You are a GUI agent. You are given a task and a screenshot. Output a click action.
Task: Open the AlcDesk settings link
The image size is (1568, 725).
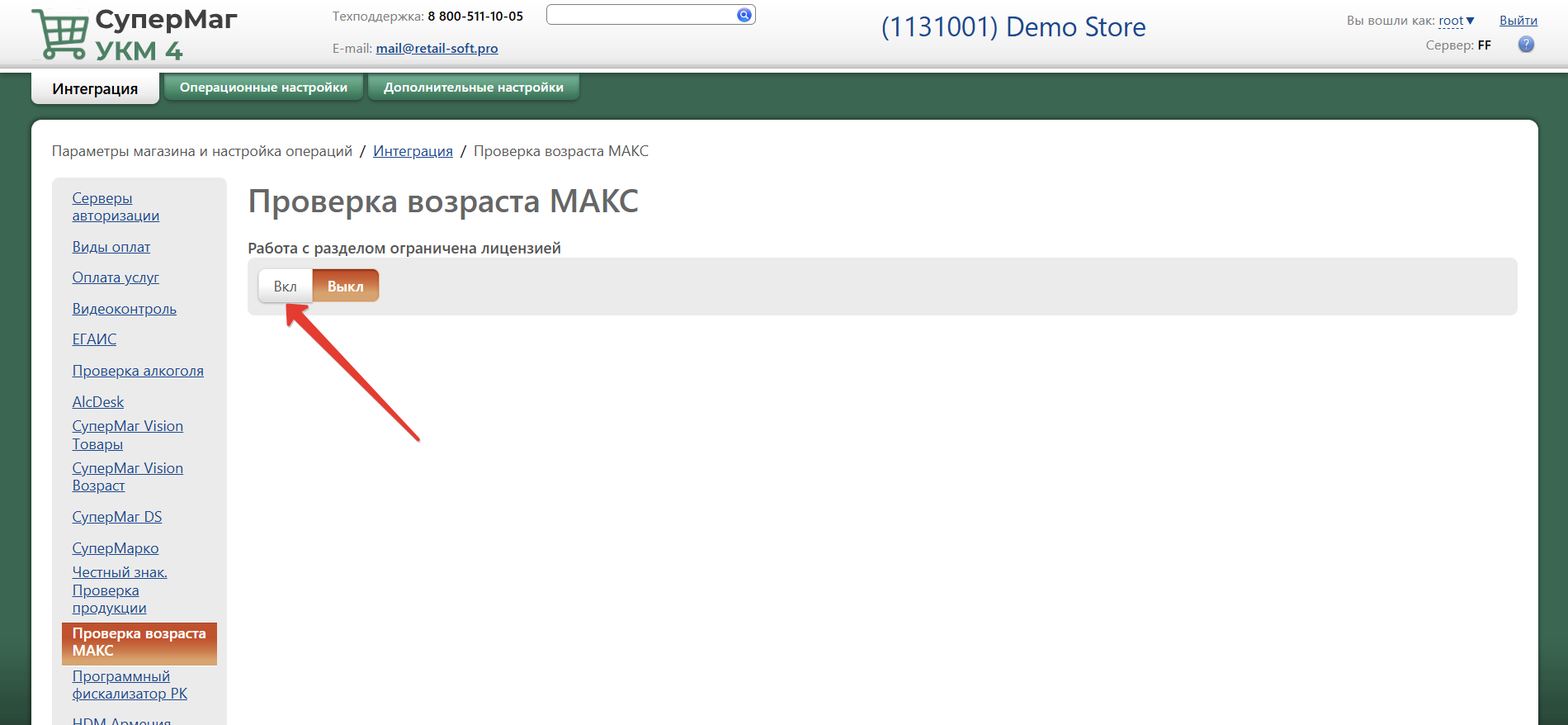click(x=97, y=402)
